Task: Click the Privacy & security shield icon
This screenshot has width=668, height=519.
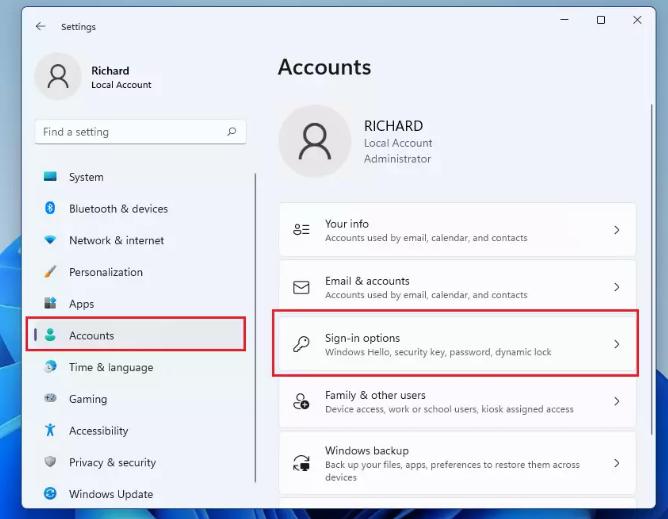Action: [50, 462]
